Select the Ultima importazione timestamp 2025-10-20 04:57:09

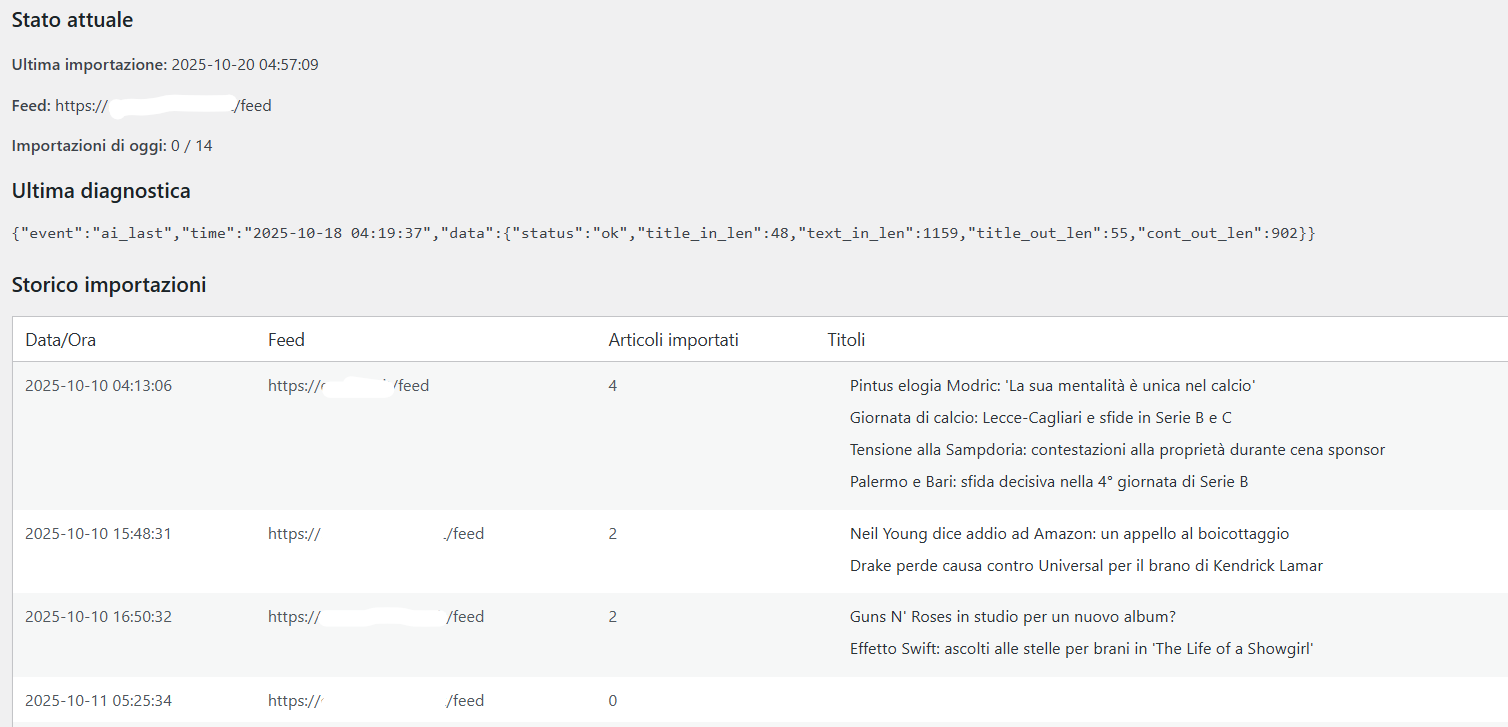click(245, 65)
